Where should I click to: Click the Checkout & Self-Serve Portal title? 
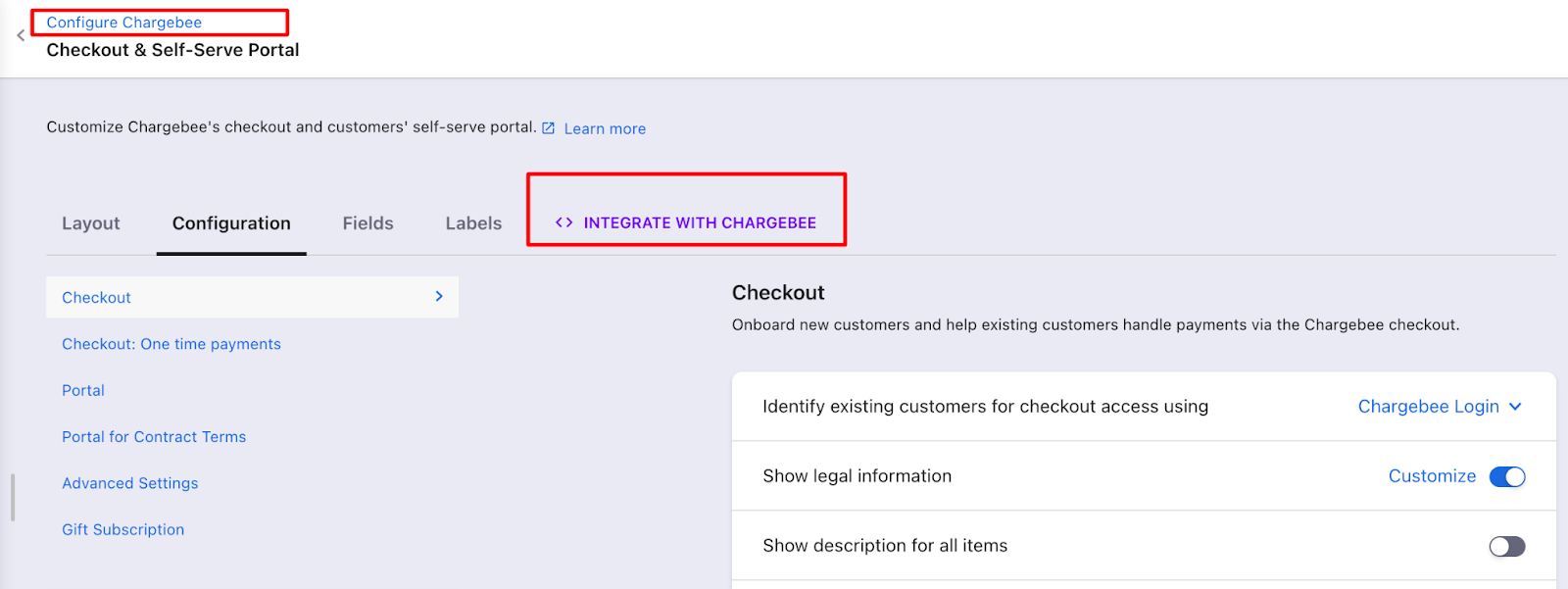point(172,50)
